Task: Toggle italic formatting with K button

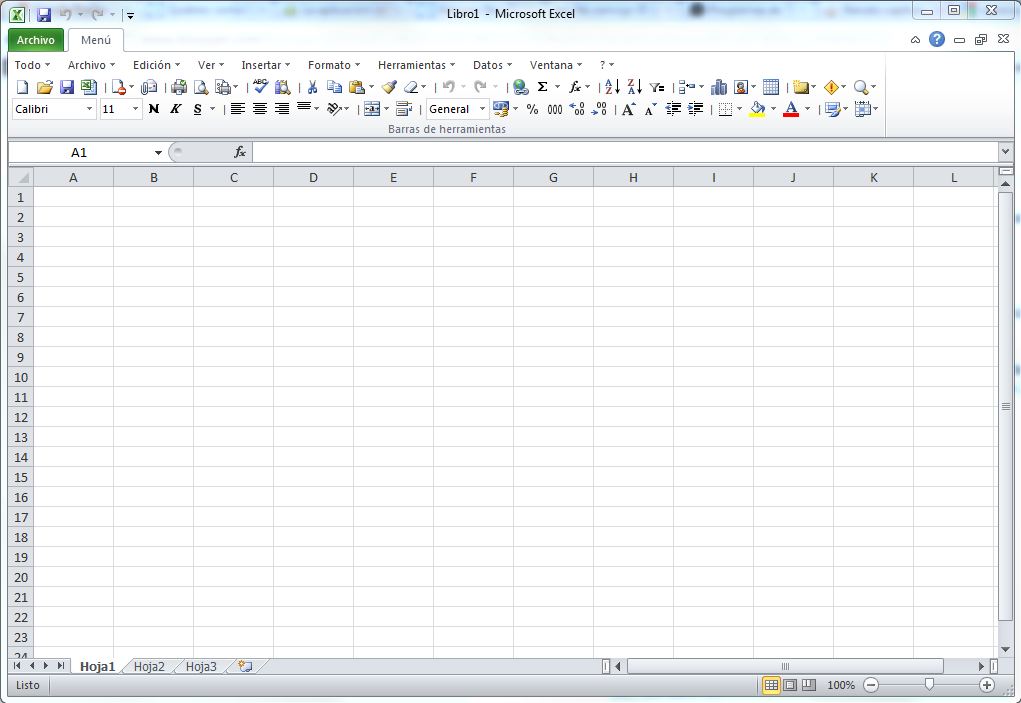Action: tap(174, 109)
